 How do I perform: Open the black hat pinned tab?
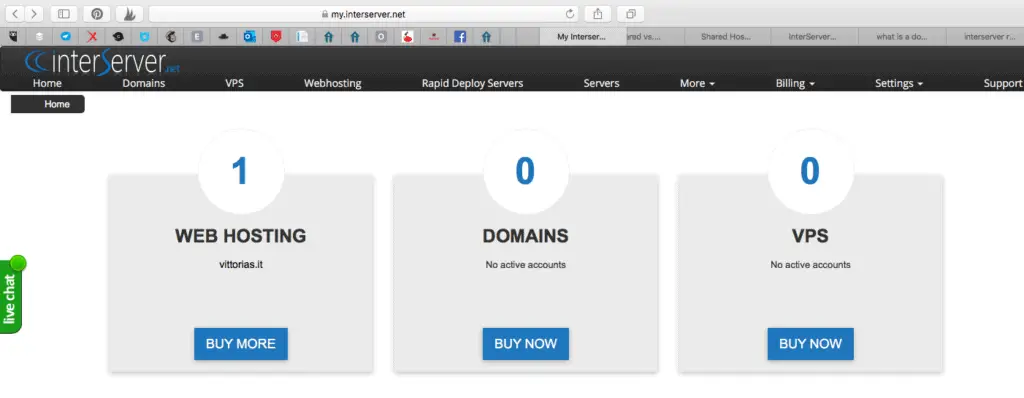point(223,37)
